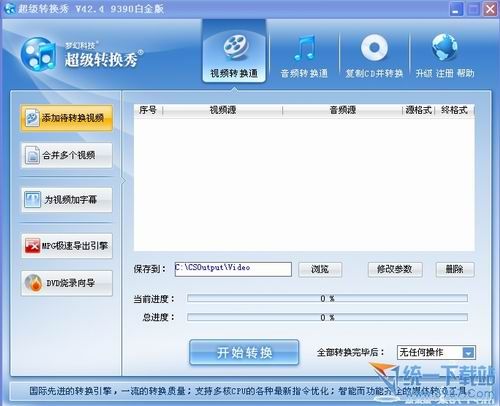Click the 保存到 output path field
This screenshot has width=500, height=406.
(233, 269)
